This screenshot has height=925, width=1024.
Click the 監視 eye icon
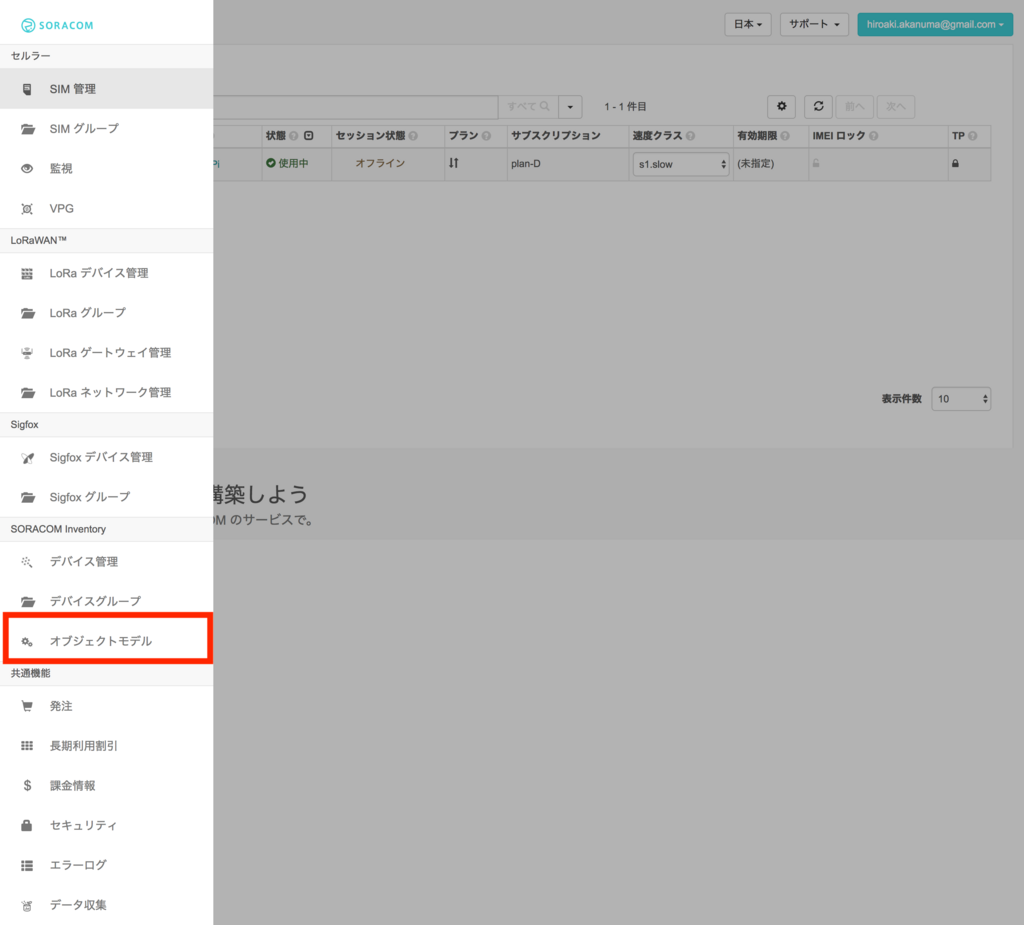[x=27, y=169]
